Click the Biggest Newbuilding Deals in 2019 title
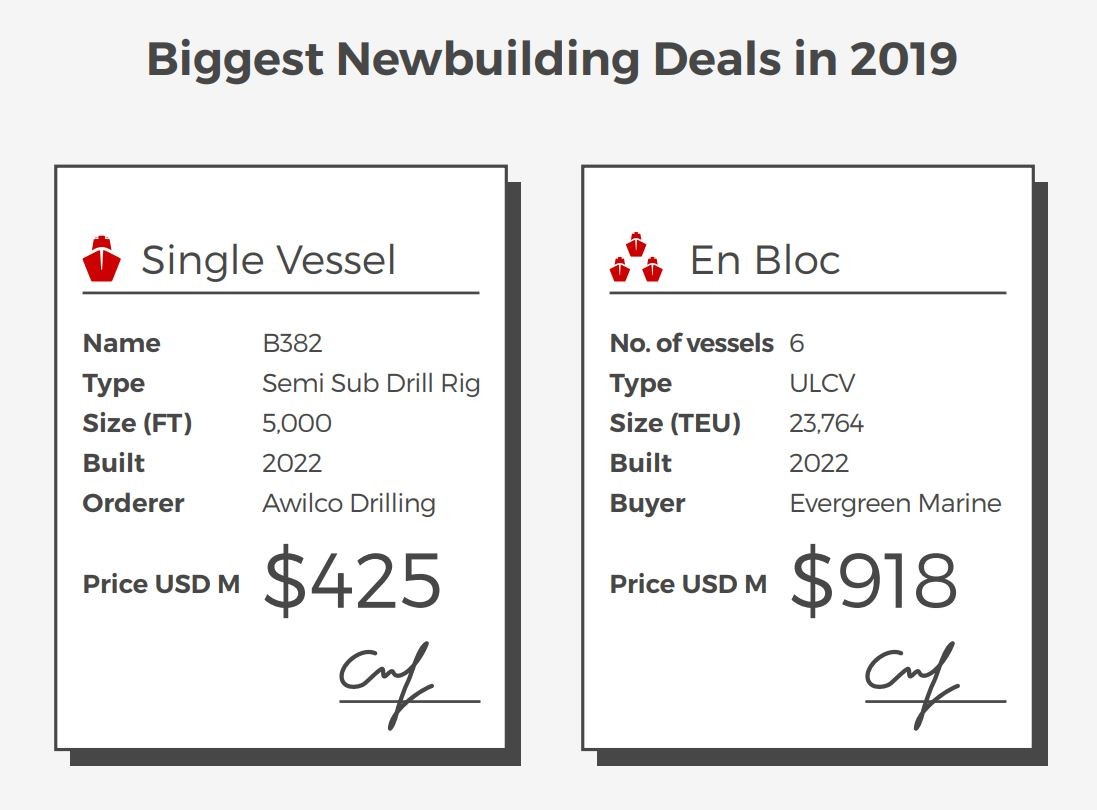 pyautogui.click(x=551, y=59)
